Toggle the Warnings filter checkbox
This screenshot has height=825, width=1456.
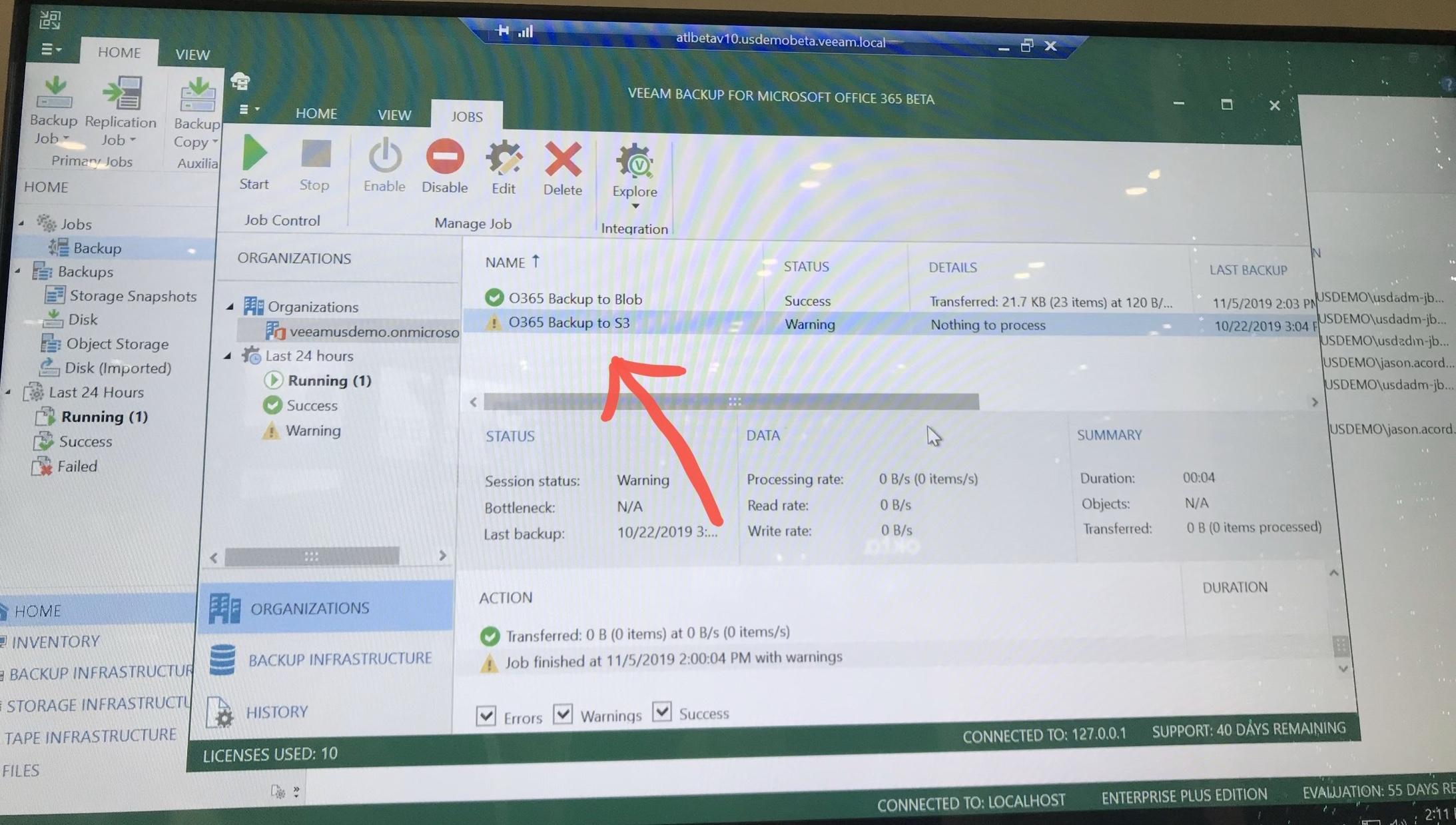563,714
